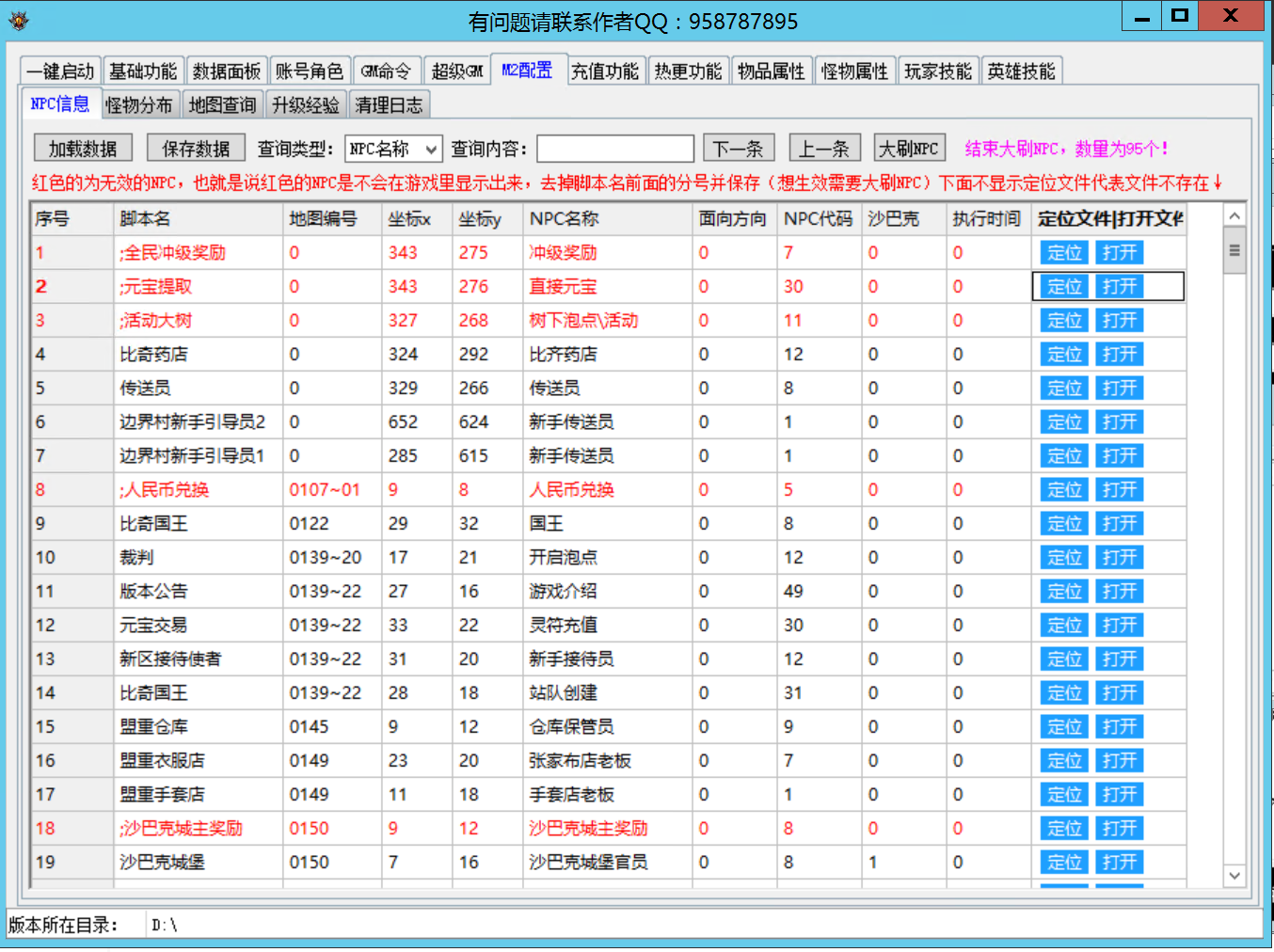This screenshot has height=952, width=1274.
Task: Switch to the GM命令 tab
Action: pos(386,71)
